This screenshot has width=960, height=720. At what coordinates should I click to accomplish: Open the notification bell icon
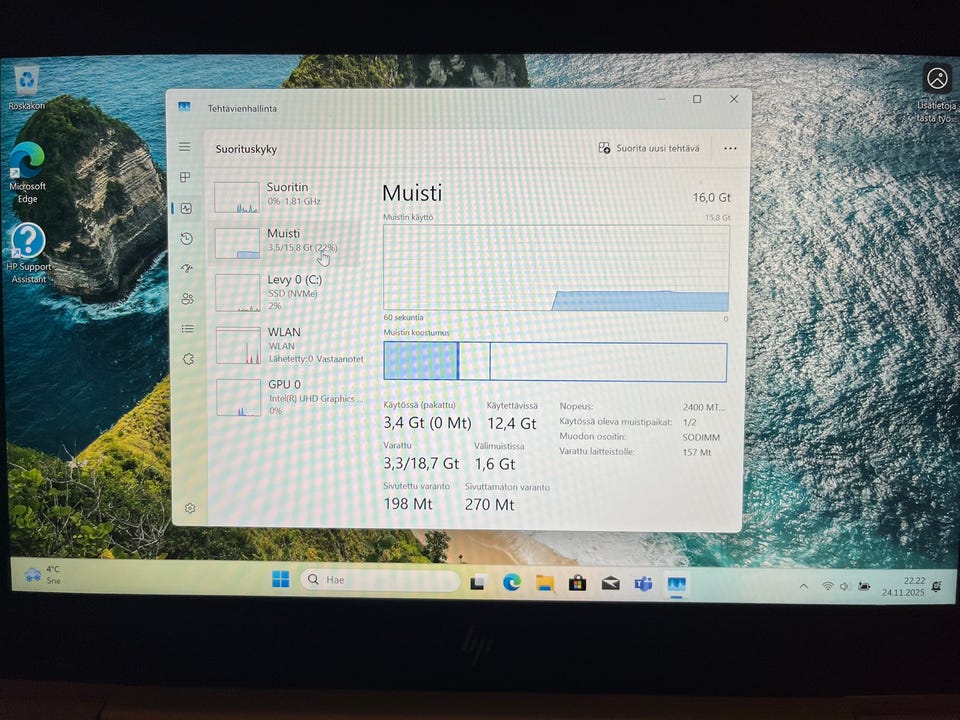[937, 587]
